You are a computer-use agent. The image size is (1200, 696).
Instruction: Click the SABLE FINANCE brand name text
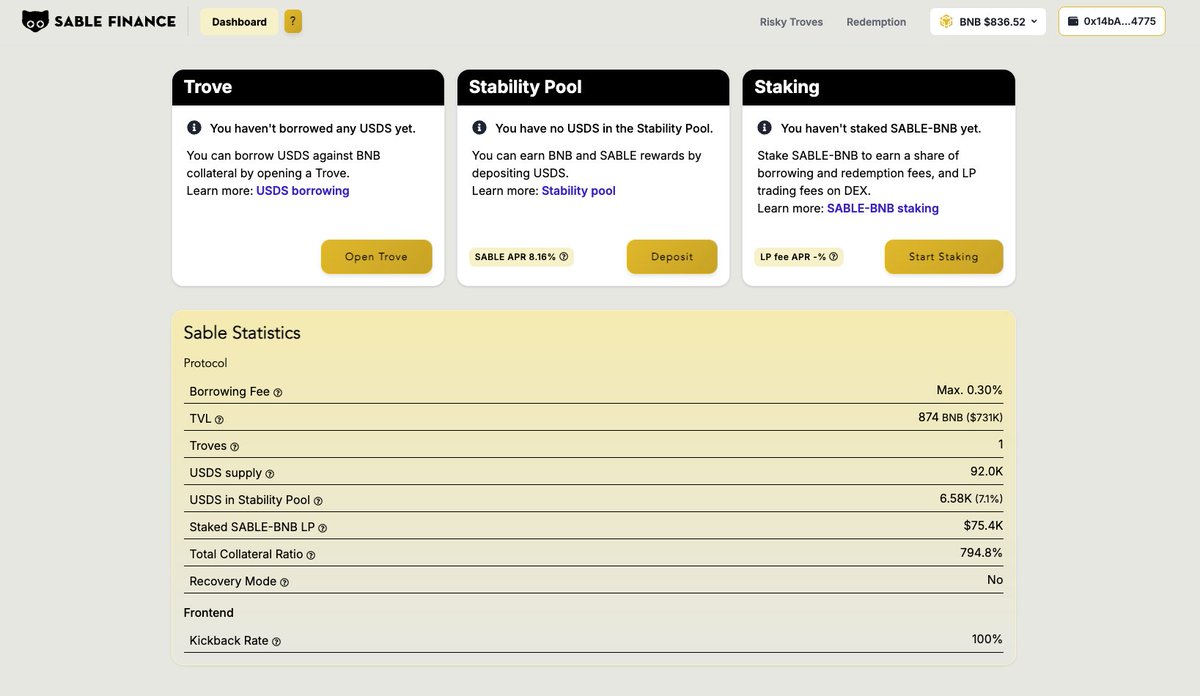pos(116,21)
